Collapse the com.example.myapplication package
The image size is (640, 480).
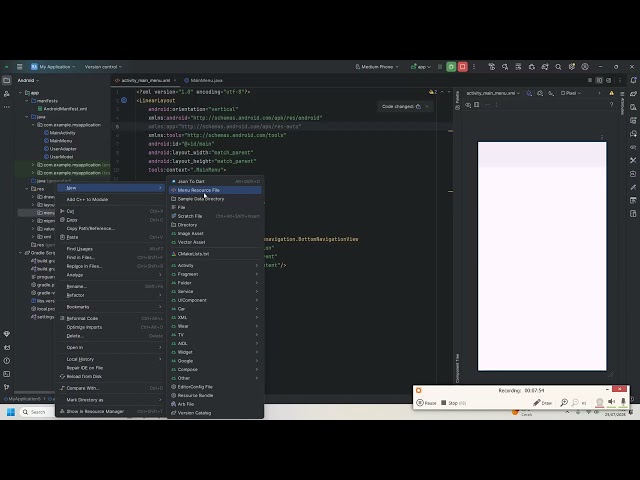[x=33, y=125]
